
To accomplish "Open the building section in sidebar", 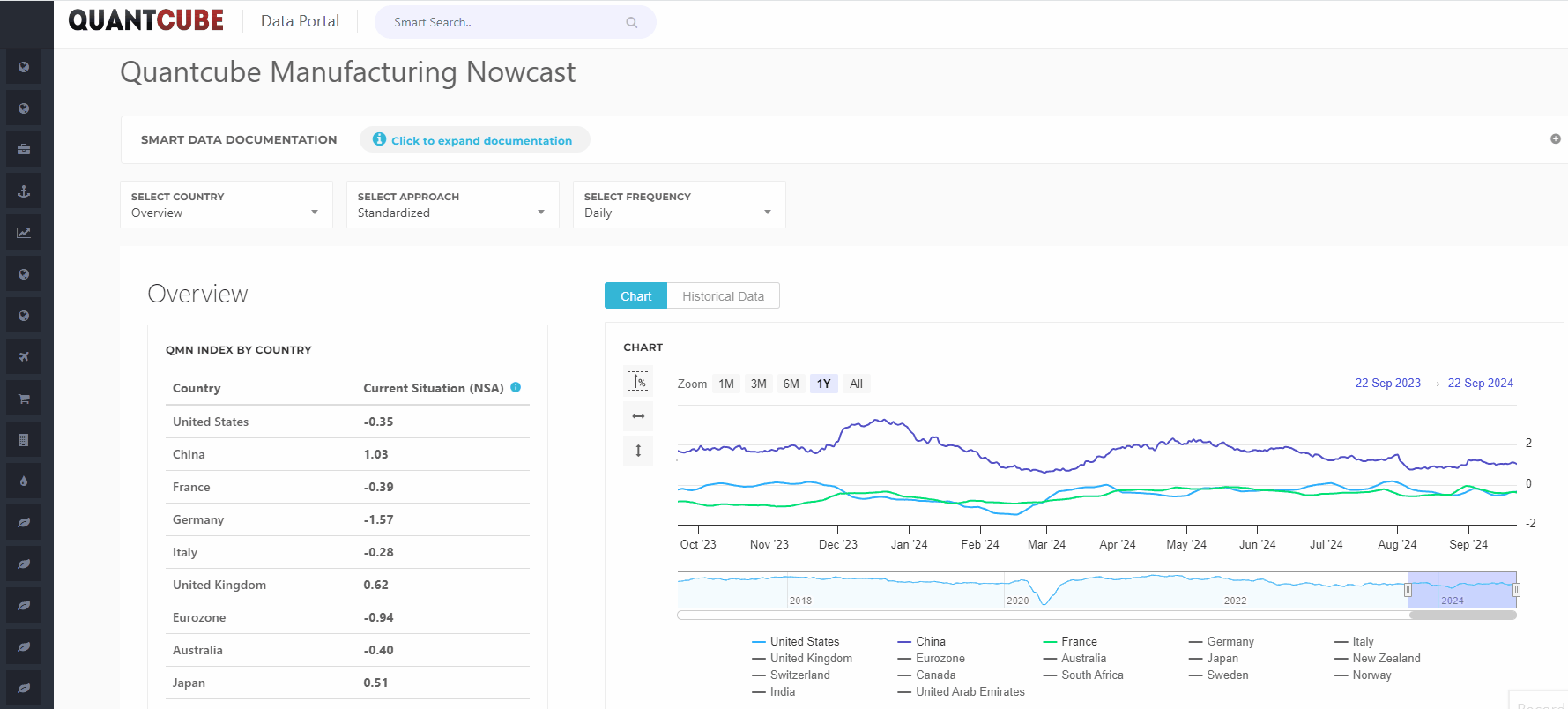I will pos(24,440).
